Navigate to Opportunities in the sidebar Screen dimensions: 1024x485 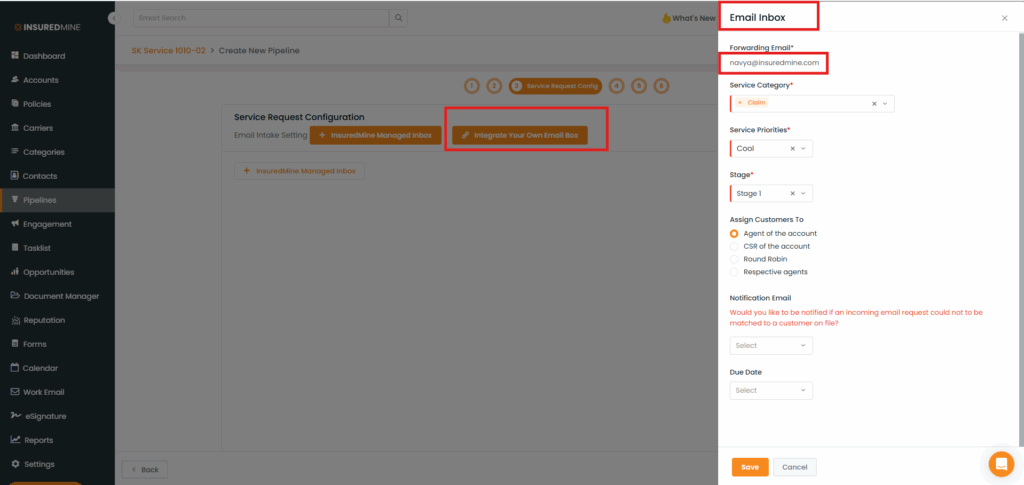point(50,272)
